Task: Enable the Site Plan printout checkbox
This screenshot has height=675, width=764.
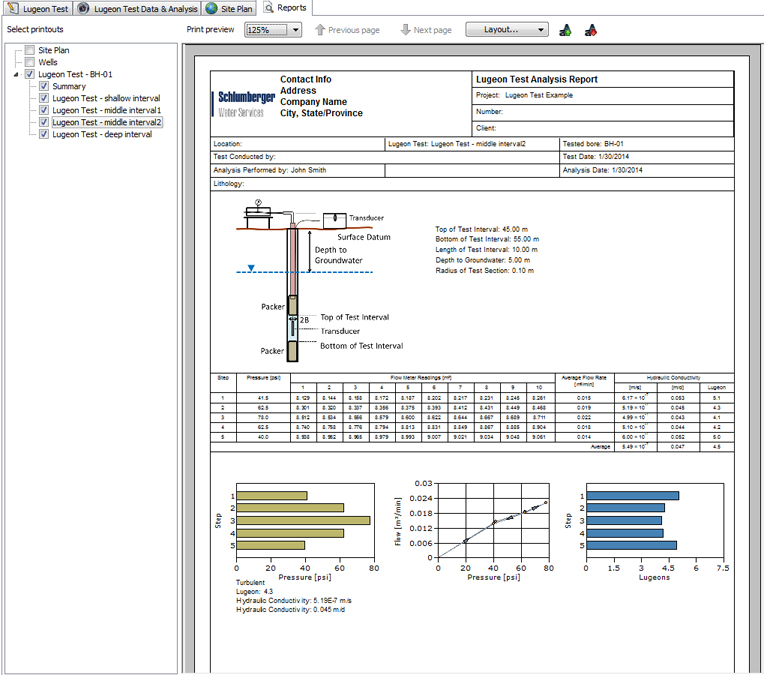Action: [x=30, y=50]
